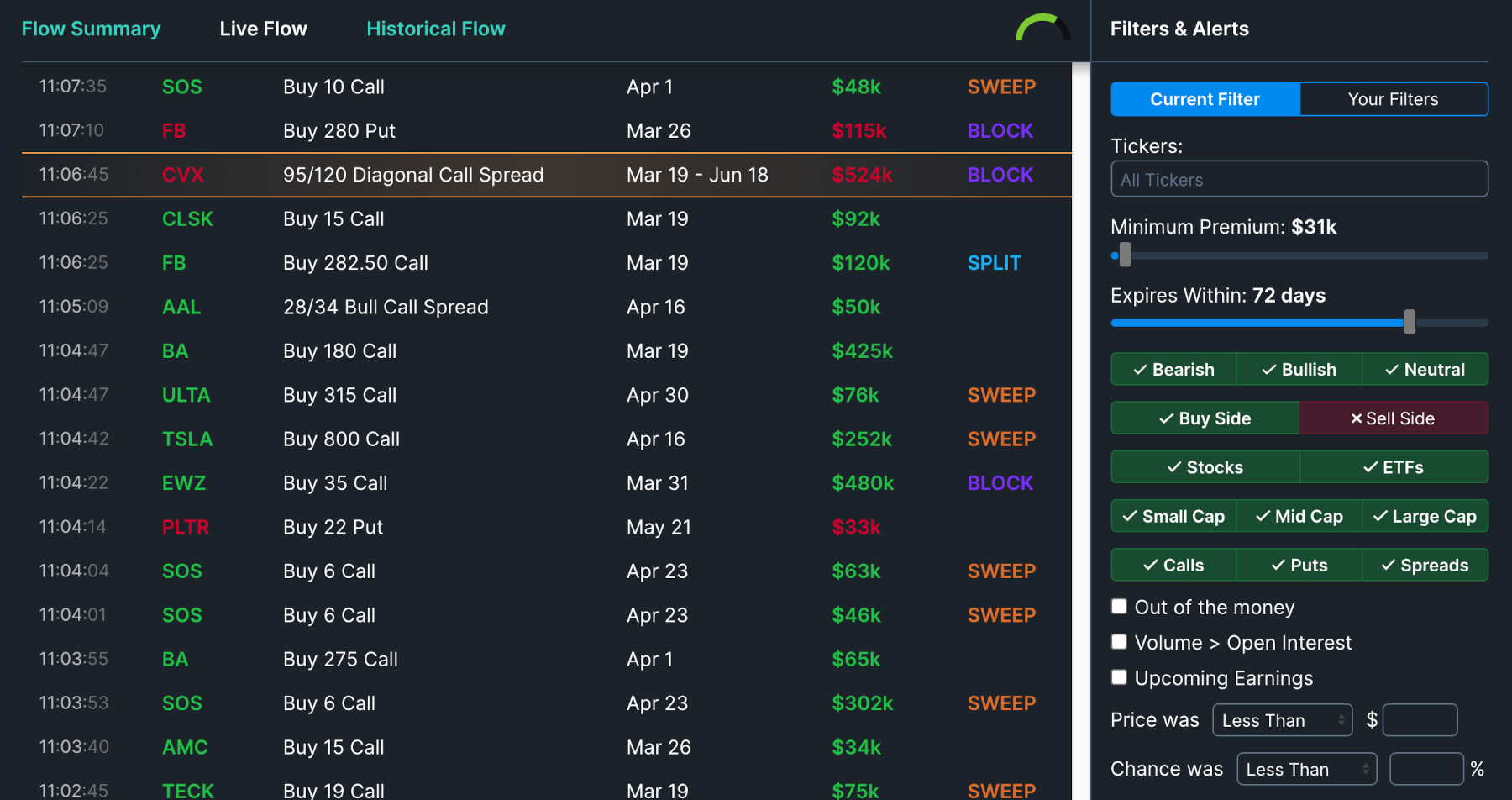Switch to Your Filters tab

point(1394,99)
